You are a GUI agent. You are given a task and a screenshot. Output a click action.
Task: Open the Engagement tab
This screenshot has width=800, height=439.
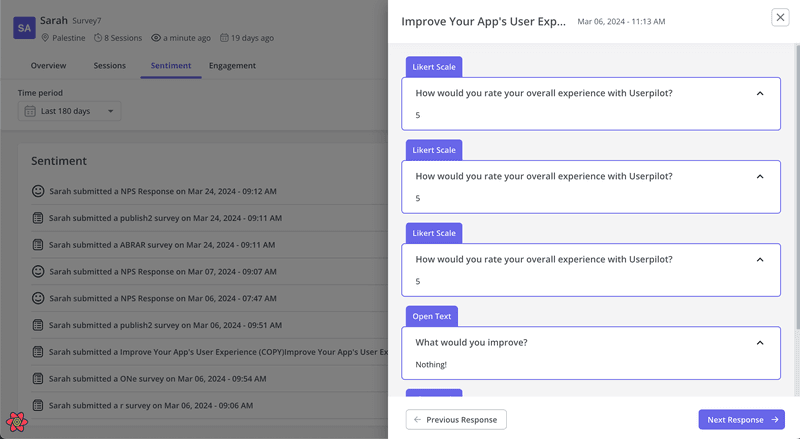coord(232,65)
